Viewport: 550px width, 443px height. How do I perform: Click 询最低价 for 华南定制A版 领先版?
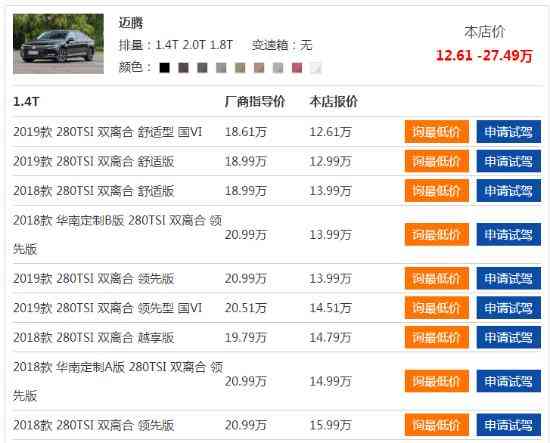coord(436,381)
